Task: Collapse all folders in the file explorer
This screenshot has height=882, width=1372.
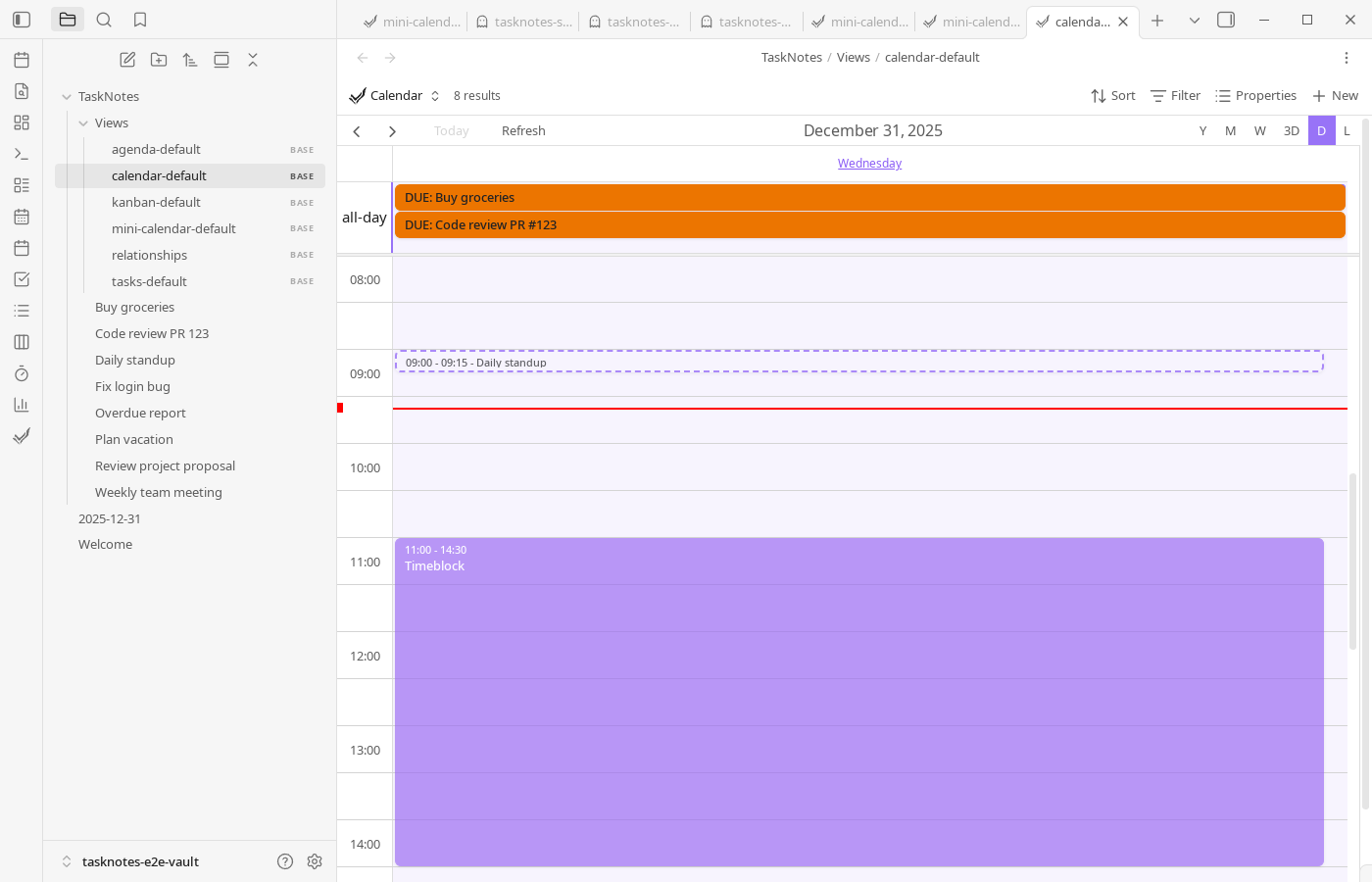Action: coord(253,60)
